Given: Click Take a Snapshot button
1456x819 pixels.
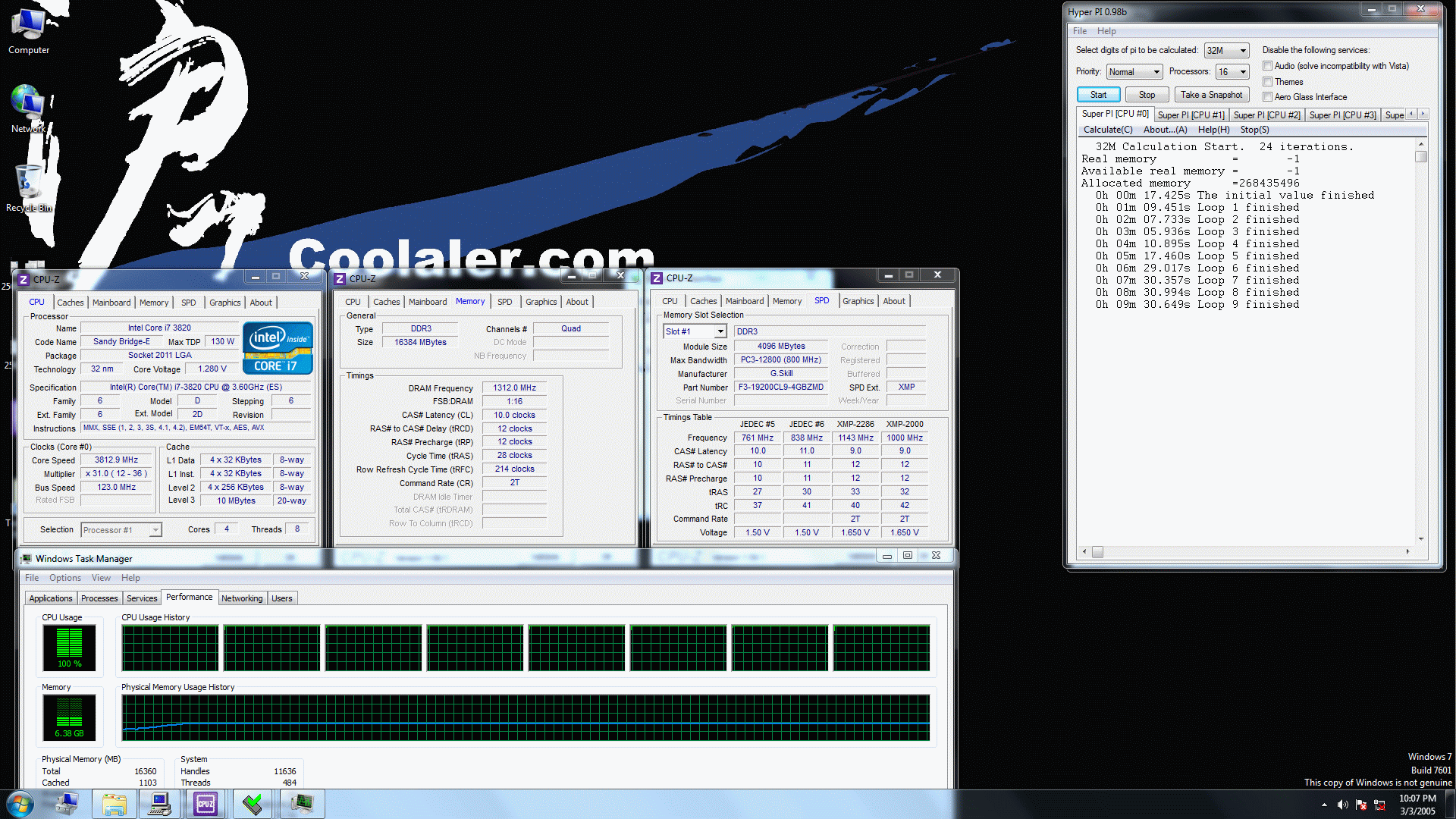Looking at the screenshot, I should (x=1211, y=95).
